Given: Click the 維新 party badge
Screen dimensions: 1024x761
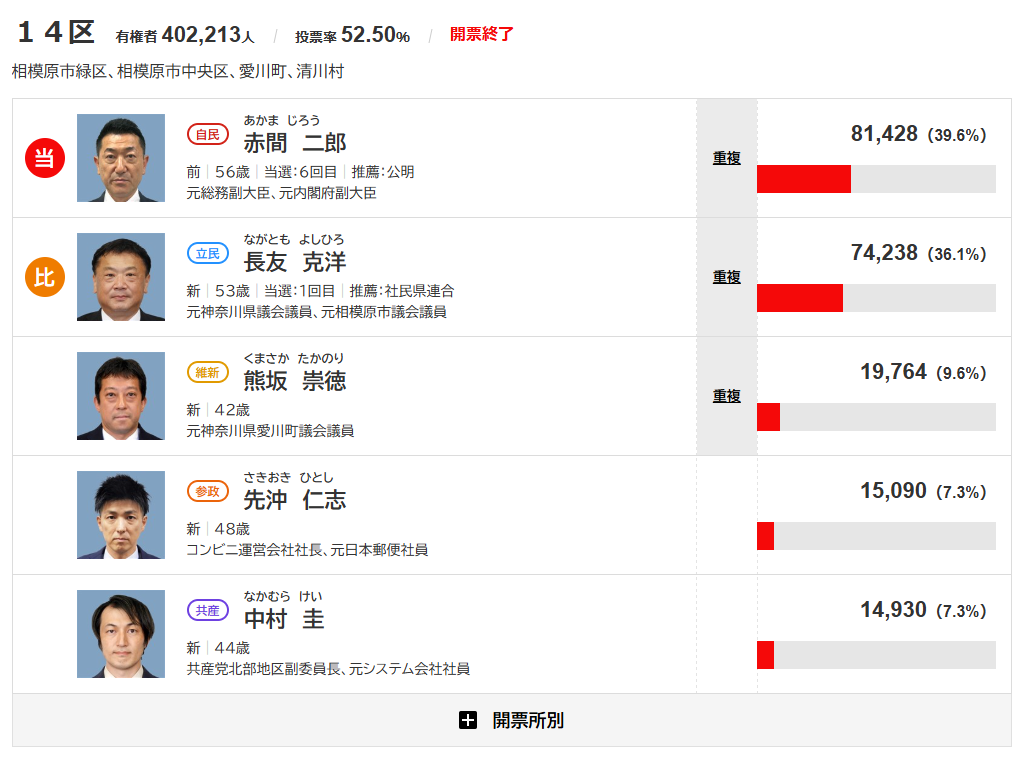Looking at the screenshot, I should click(208, 372).
